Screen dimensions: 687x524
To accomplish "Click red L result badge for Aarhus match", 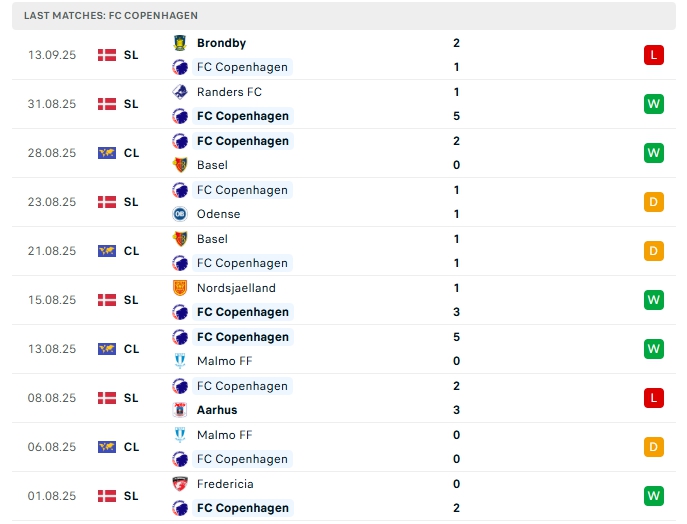I will coord(654,398).
